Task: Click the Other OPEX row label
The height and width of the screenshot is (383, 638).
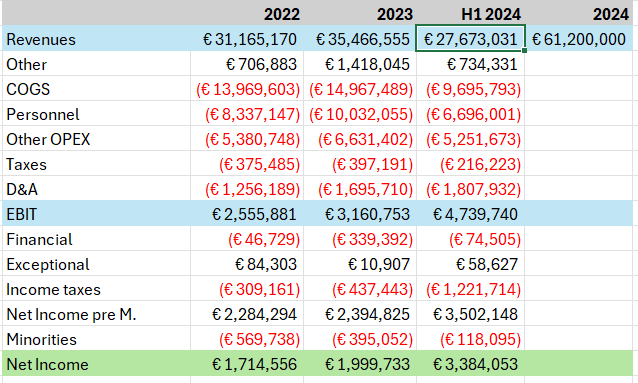Action: point(48,140)
